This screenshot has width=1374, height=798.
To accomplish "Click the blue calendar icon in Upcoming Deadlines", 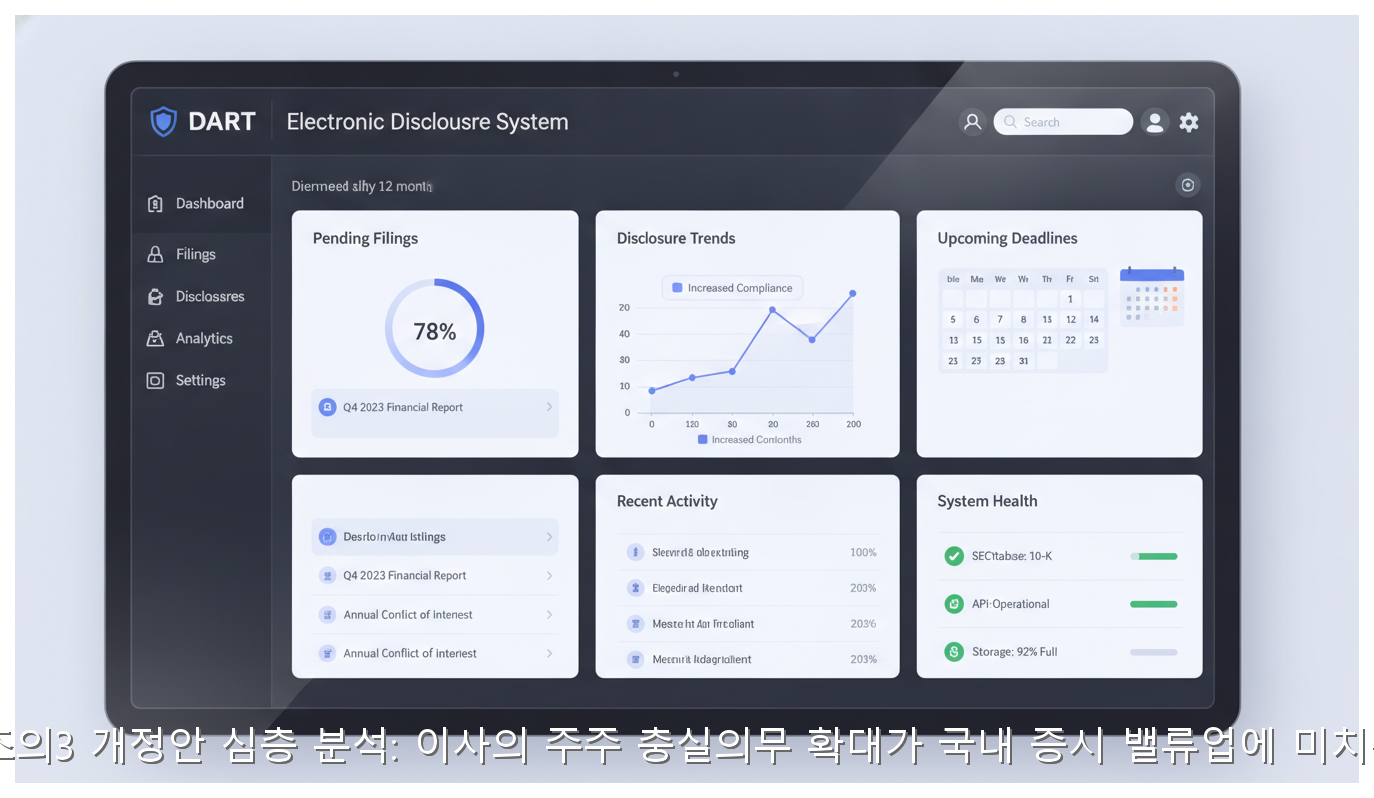I will point(1152,296).
